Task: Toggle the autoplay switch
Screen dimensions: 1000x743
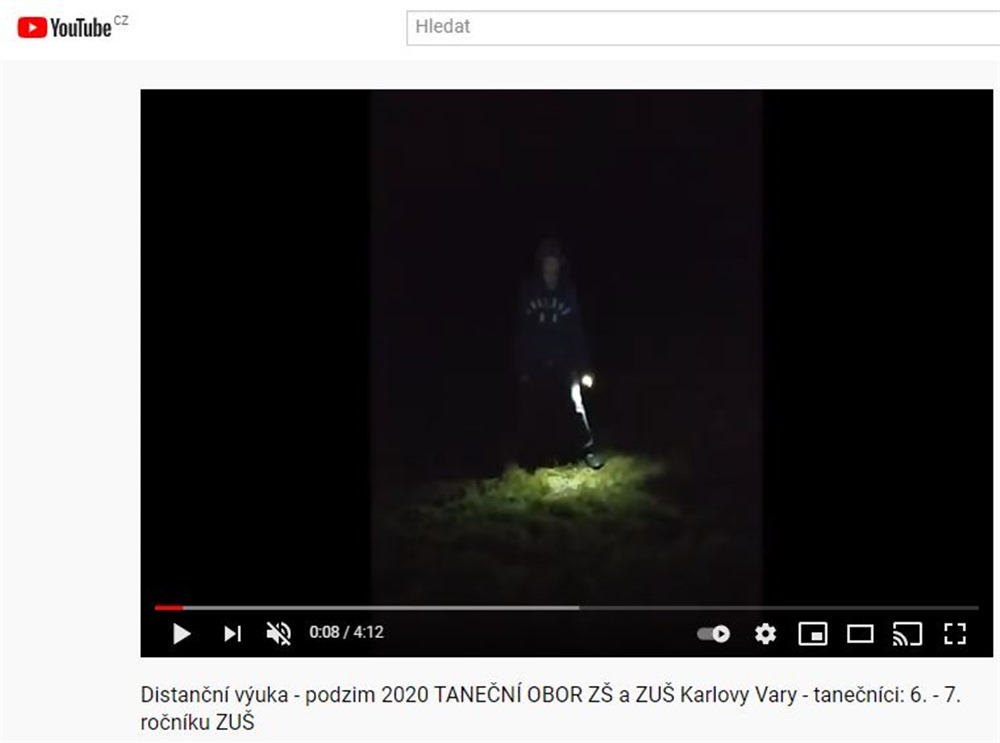Action: (x=714, y=633)
